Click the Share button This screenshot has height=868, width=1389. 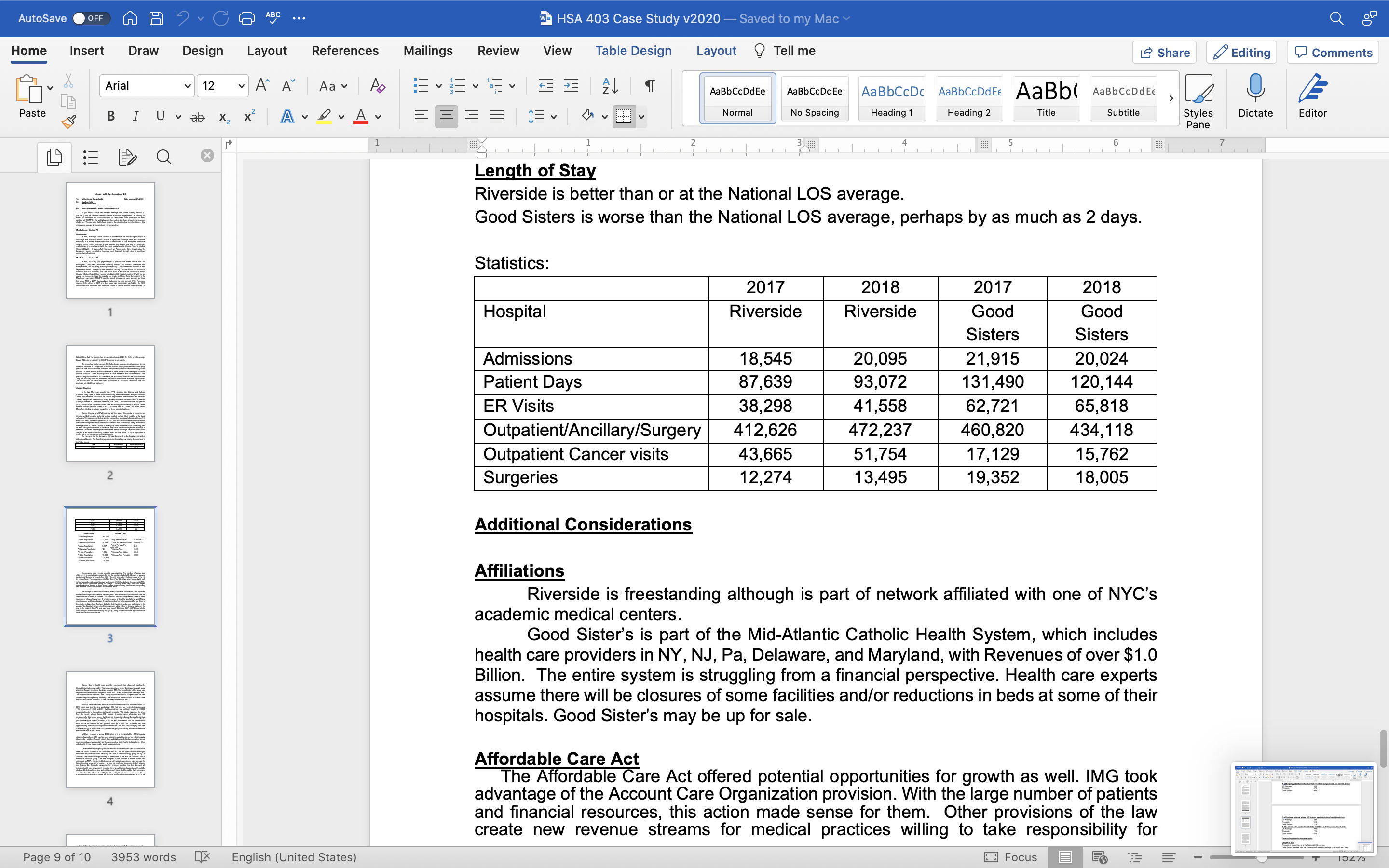[x=1164, y=52]
